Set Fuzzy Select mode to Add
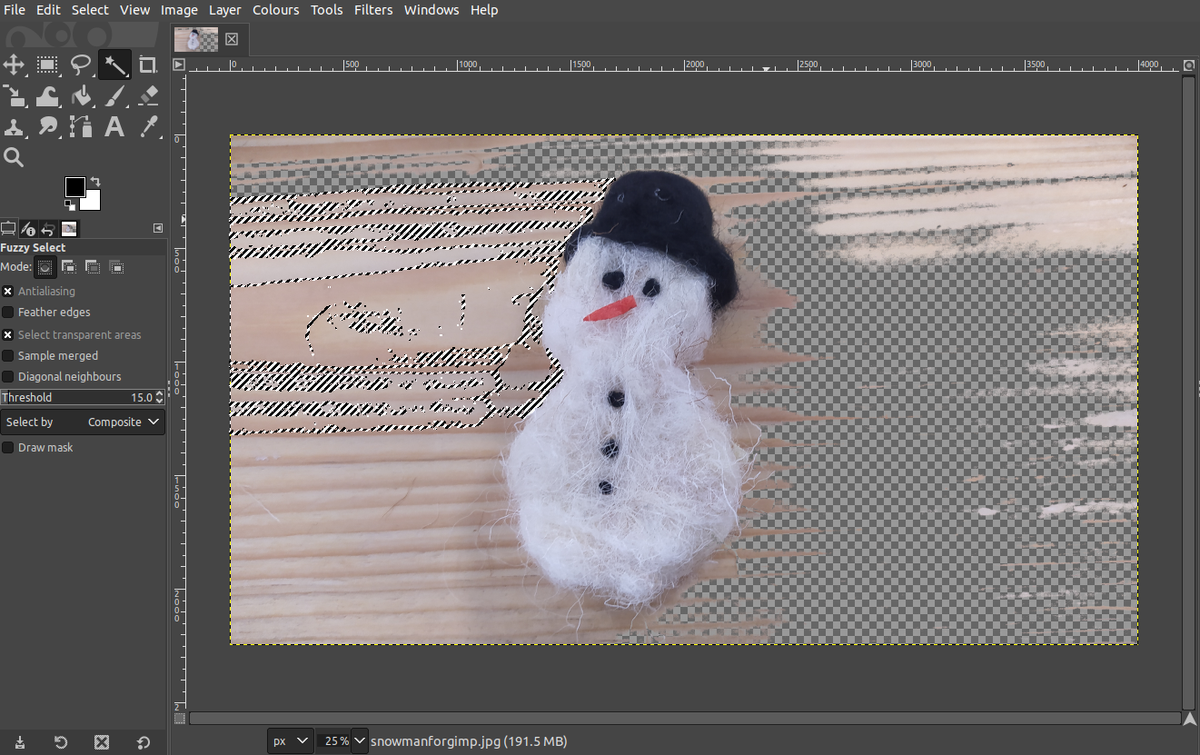Image resolution: width=1200 pixels, height=755 pixels. tap(68, 267)
